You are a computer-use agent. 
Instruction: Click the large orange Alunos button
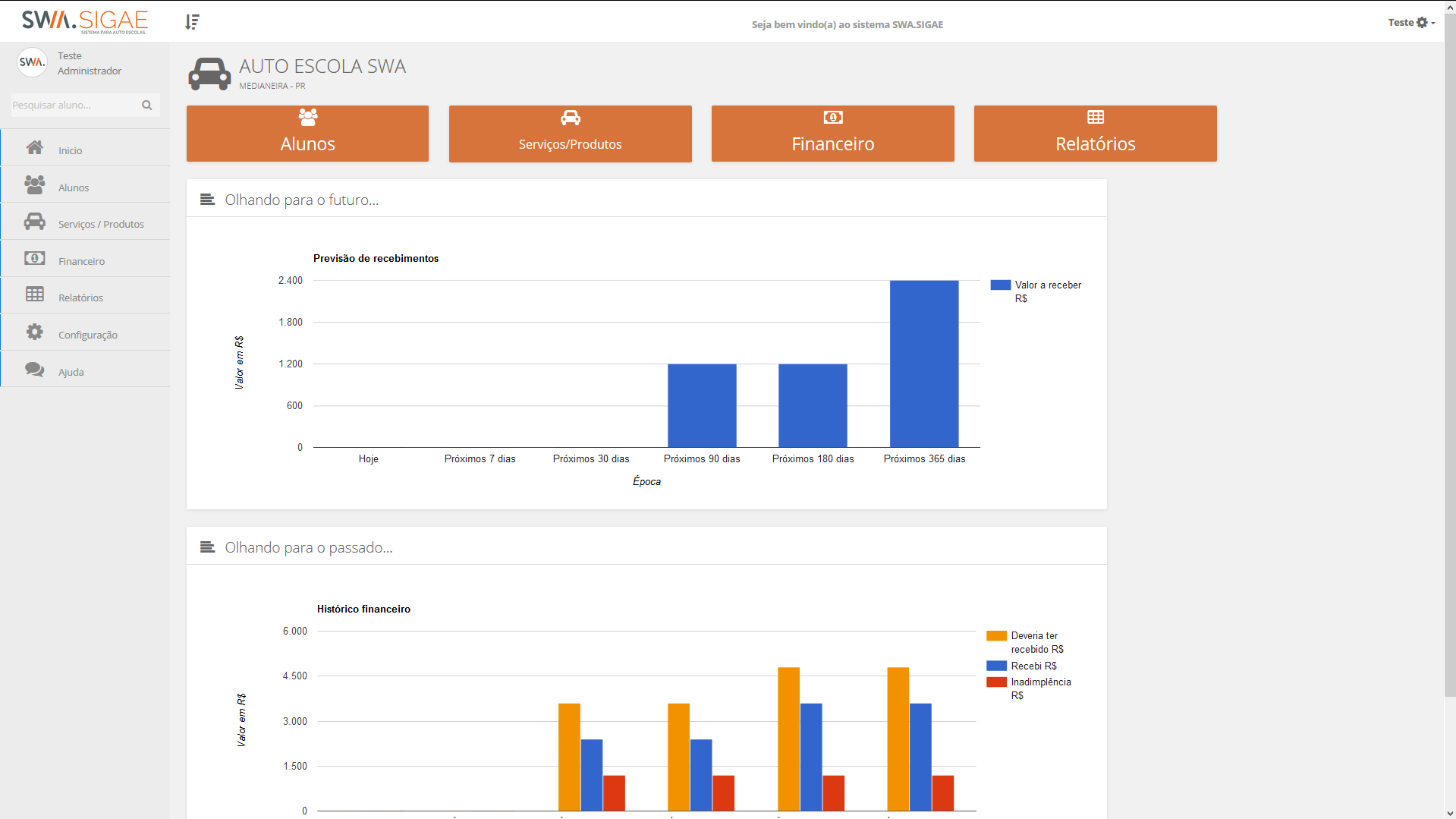click(307, 134)
